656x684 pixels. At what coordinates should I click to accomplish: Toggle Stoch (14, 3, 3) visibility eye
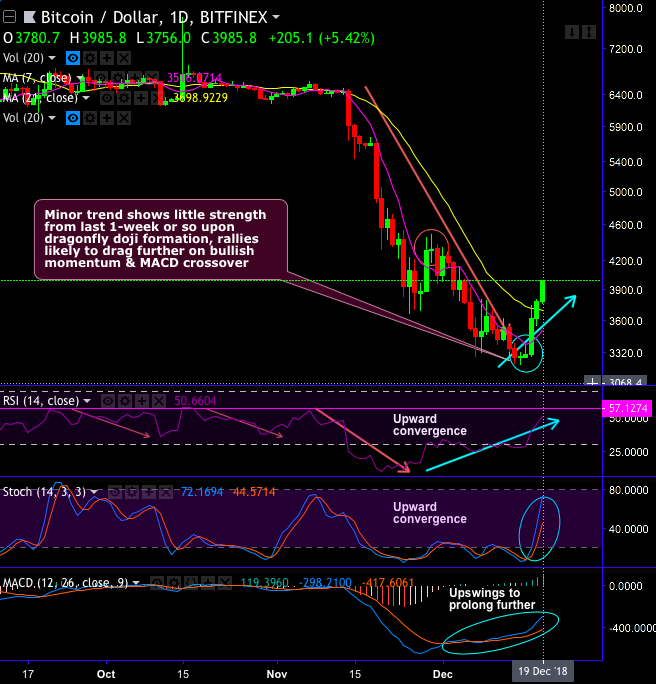[x=115, y=492]
